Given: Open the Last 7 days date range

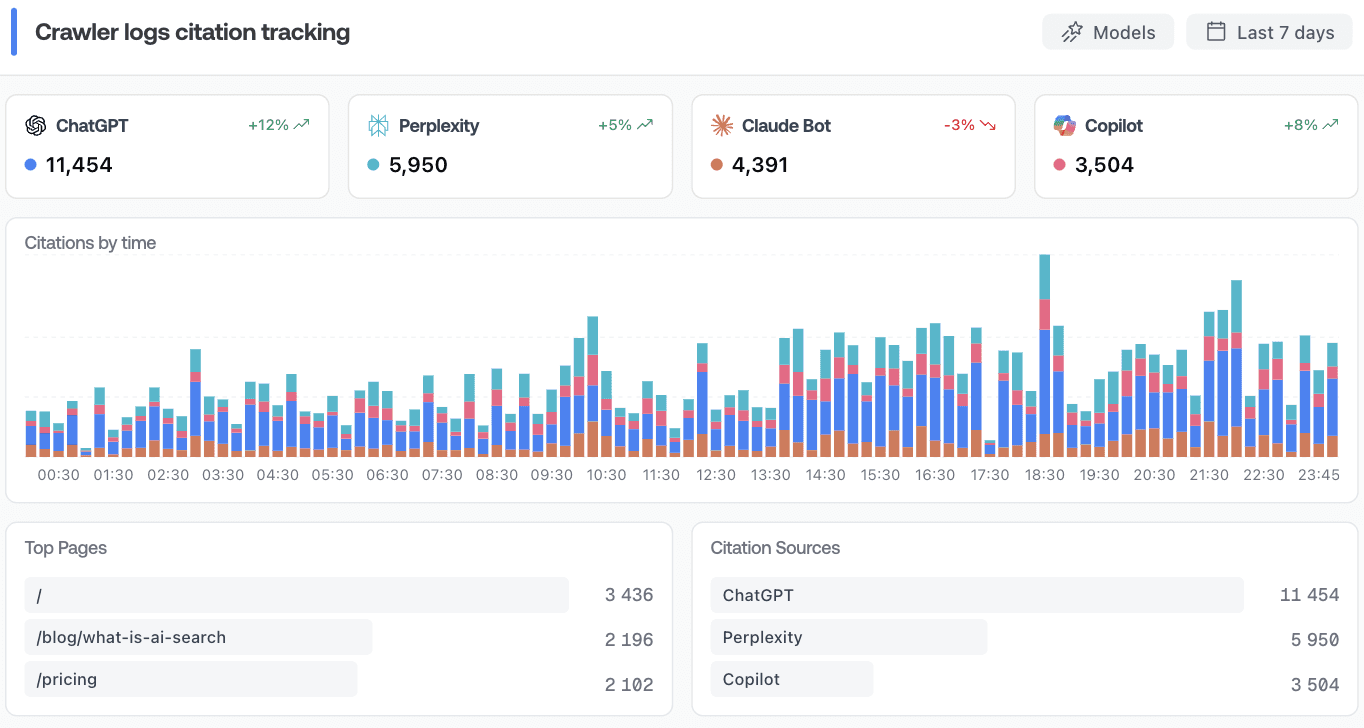Looking at the screenshot, I should [1269, 32].
